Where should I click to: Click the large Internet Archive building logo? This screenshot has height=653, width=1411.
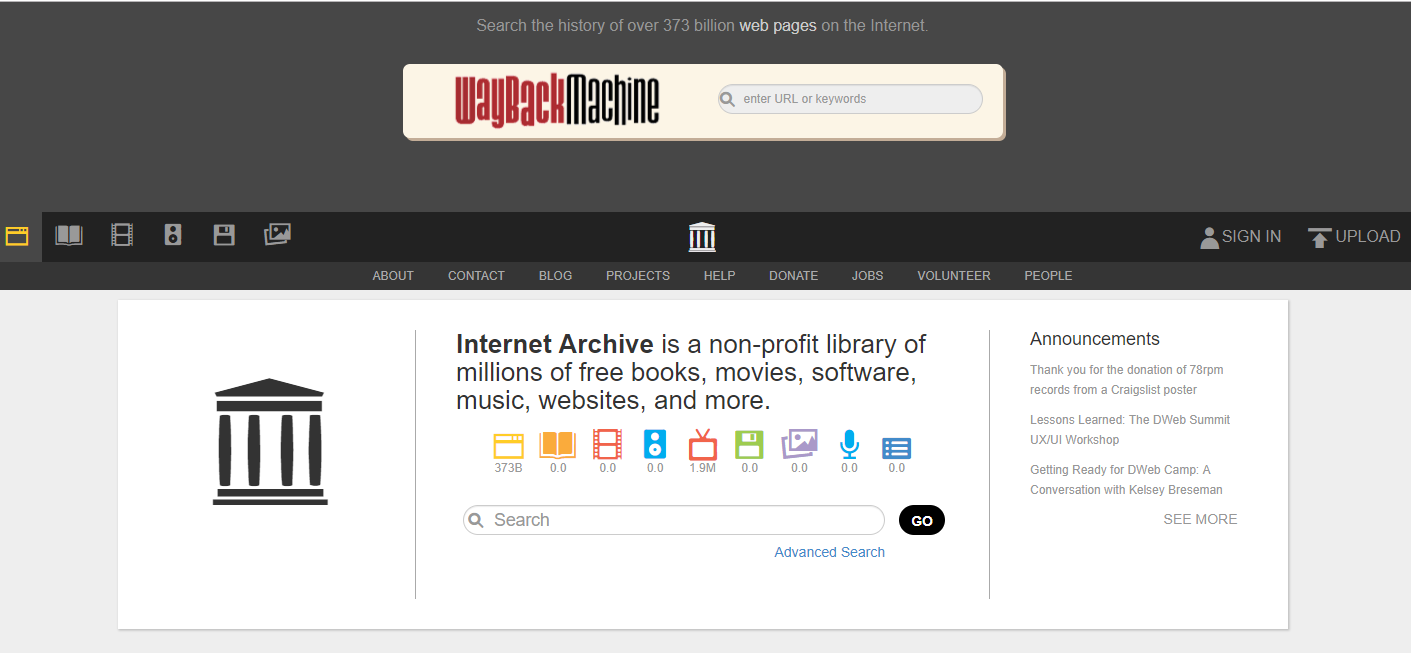tap(270, 442)
